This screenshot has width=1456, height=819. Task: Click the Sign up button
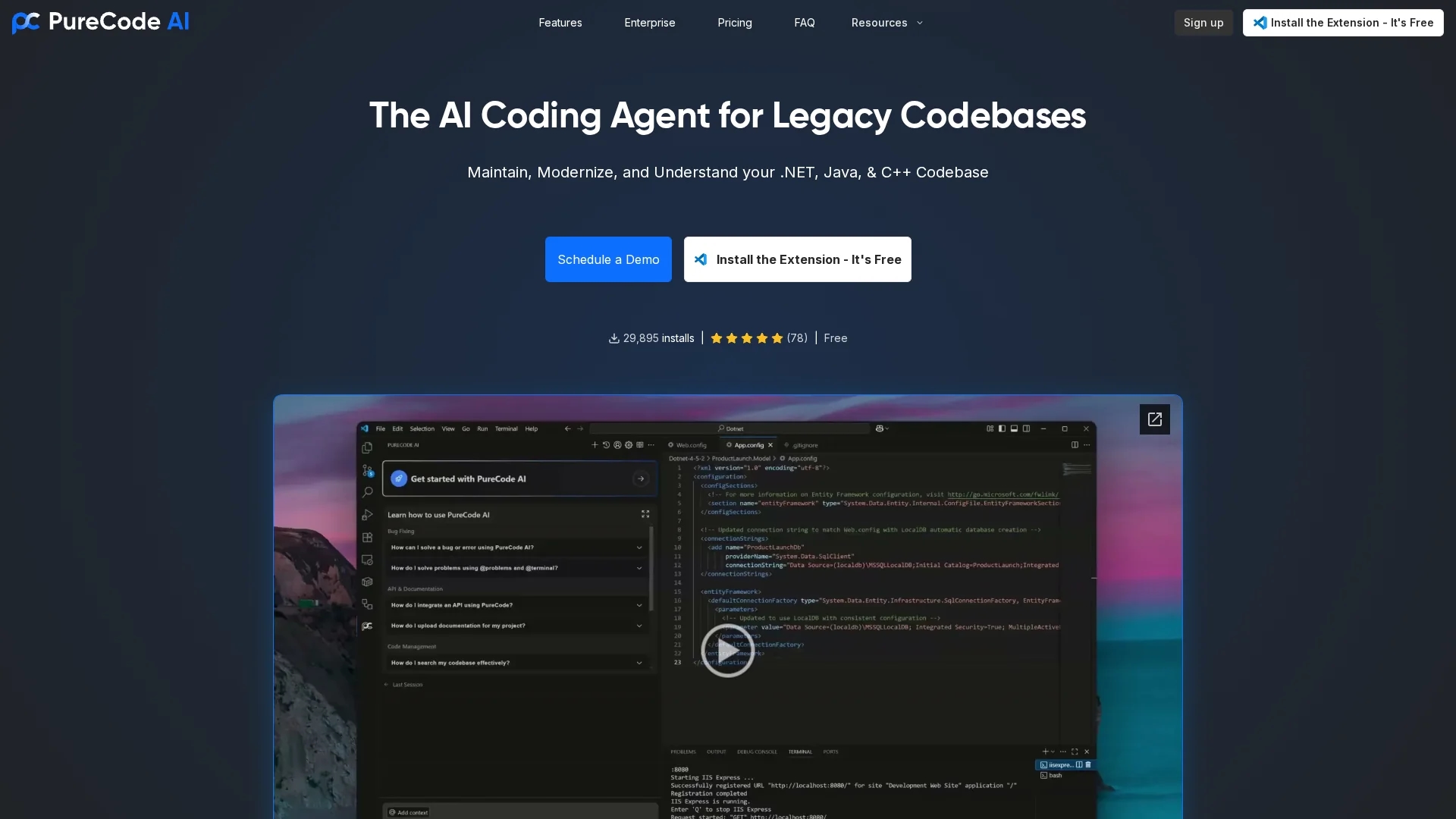(x=1203, y=23)
